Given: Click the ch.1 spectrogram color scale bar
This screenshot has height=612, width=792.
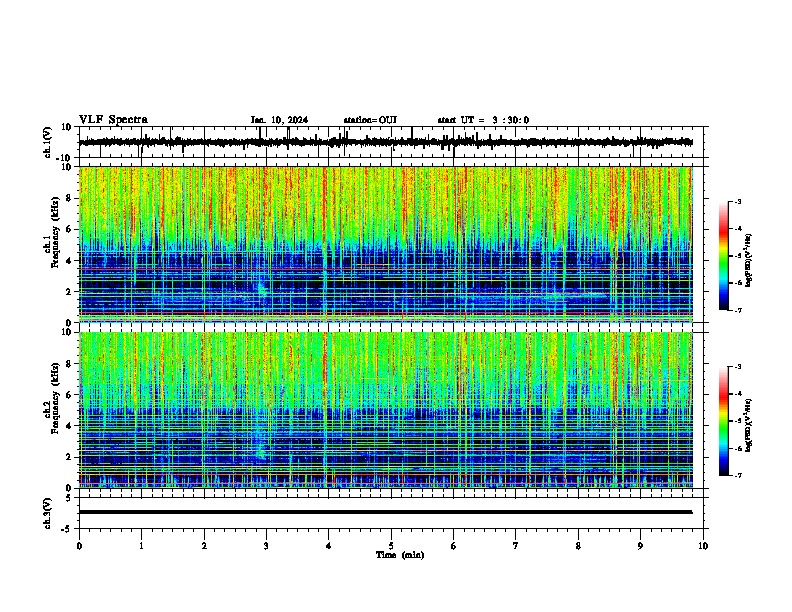Looking at the screenshot, I should pyautogui.click(x=723, y=256).
